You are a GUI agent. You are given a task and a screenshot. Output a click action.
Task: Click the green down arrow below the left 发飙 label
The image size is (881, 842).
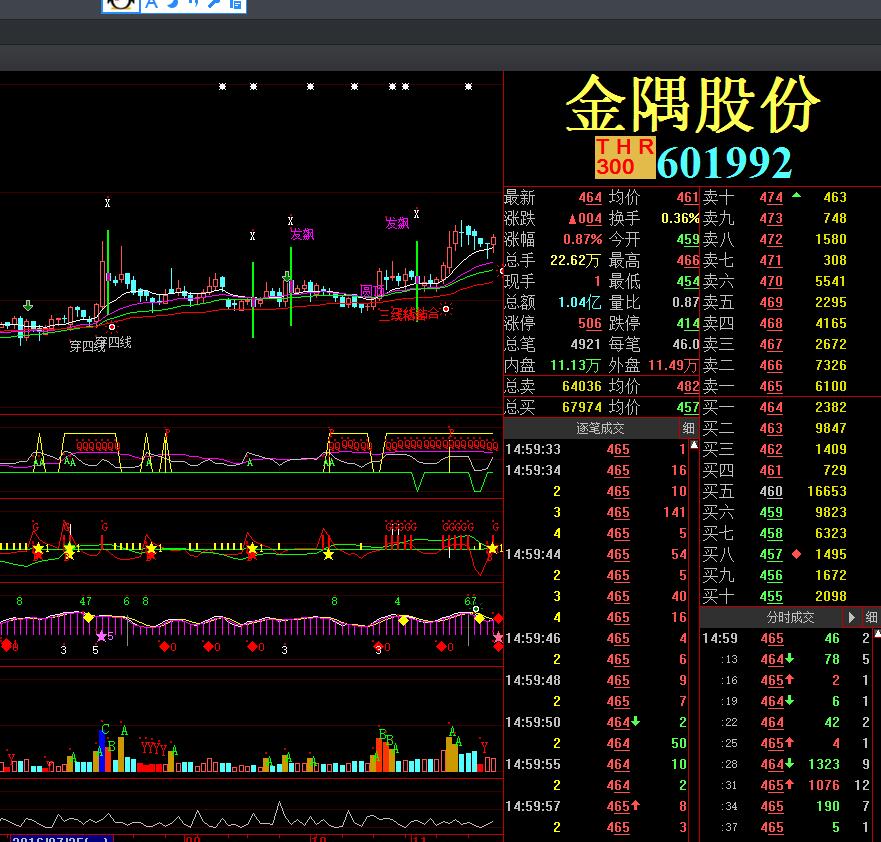[x=287, y=276]
